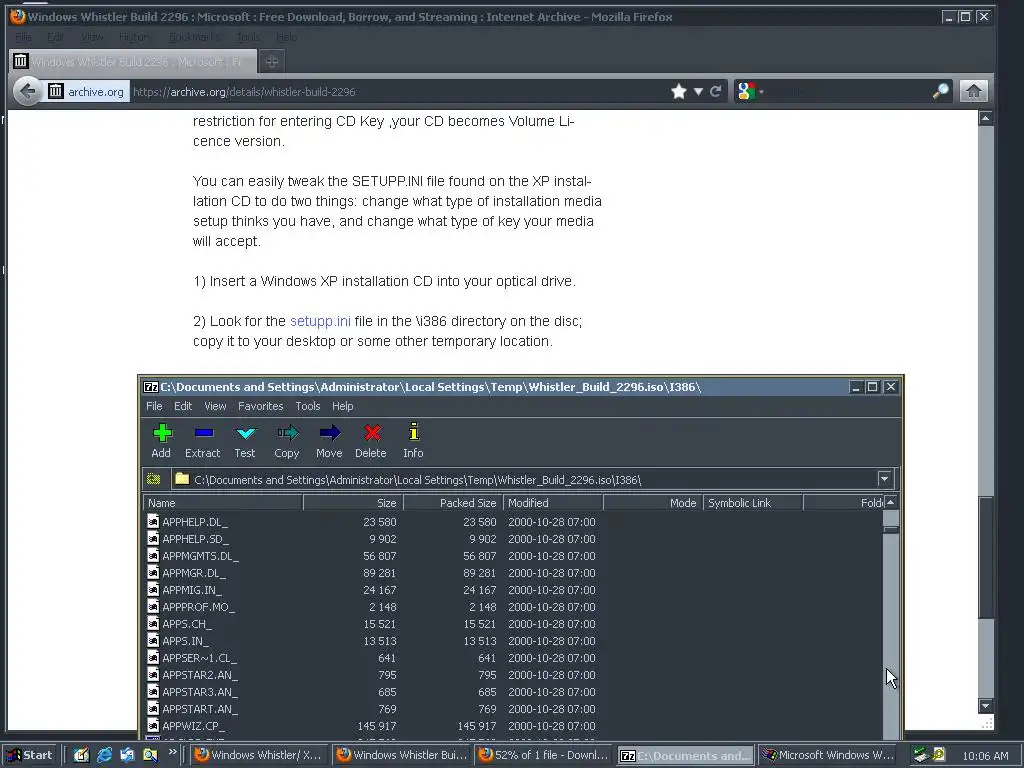Click in the Firefox URL address field
Screen dimensions: 1024x768
[x=398, y=91]
